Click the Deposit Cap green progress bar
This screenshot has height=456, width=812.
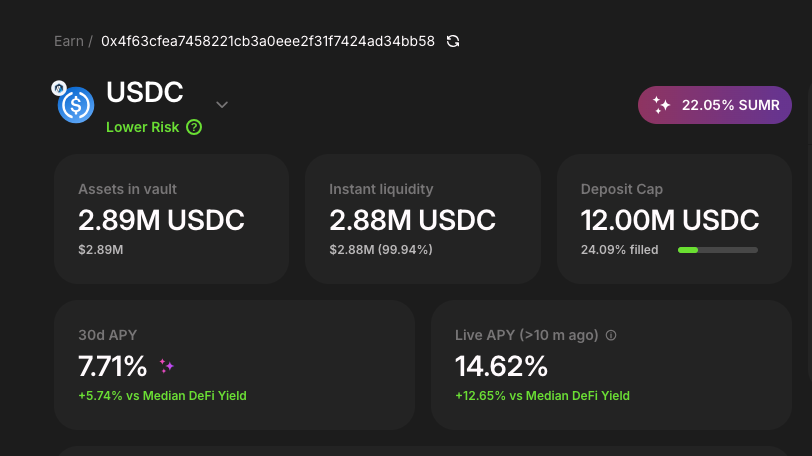(x=717, y=249)
